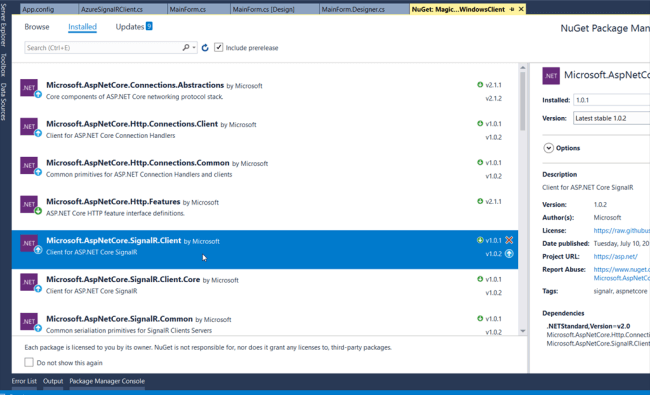Image resolution: width=650 pixels, height=395 pixels.
Task: Select Microsoft.AspNetCore.Http.Features package
Action: [264, 207]
